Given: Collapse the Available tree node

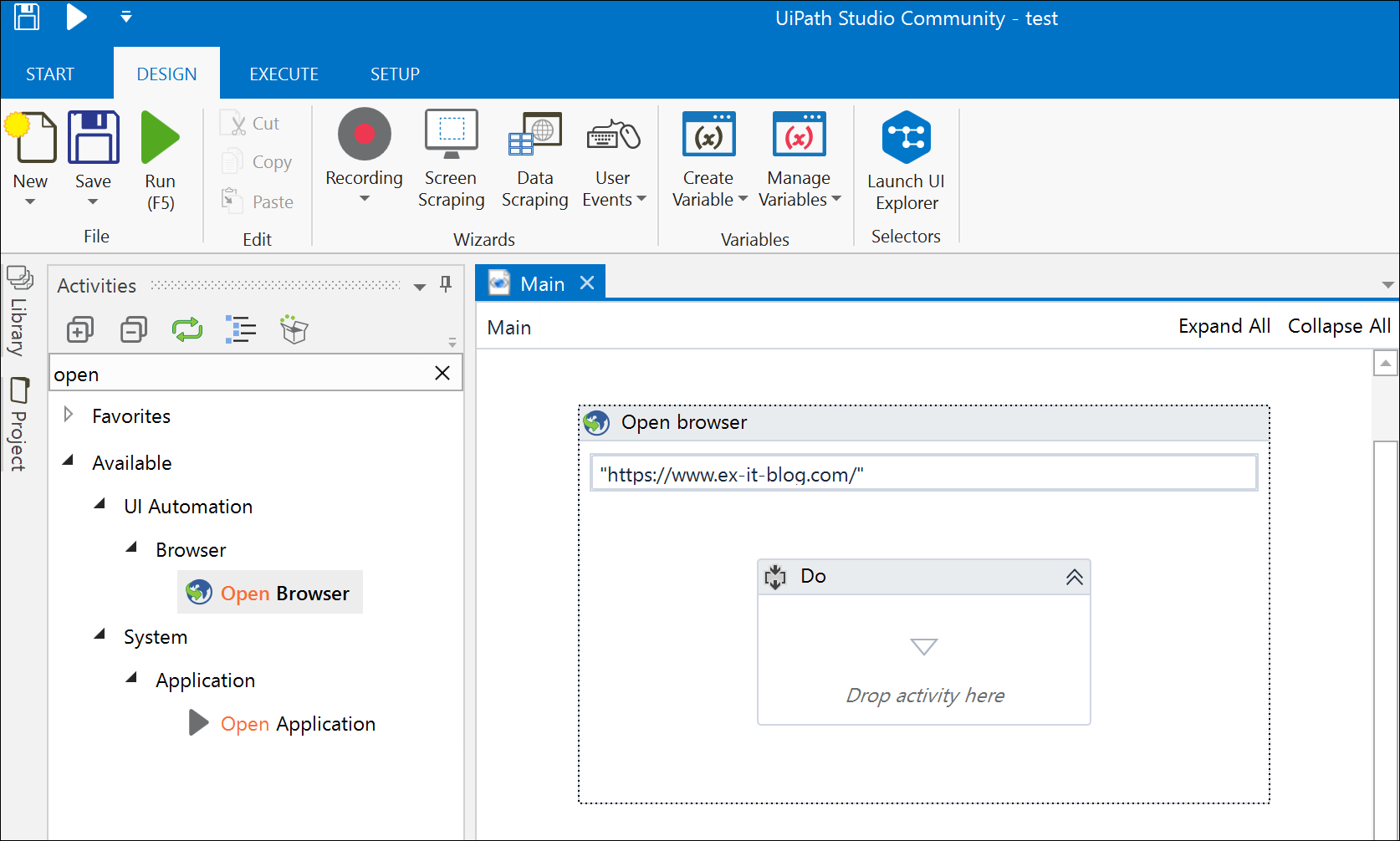Looking at the screenshot, I should [69, 461].
